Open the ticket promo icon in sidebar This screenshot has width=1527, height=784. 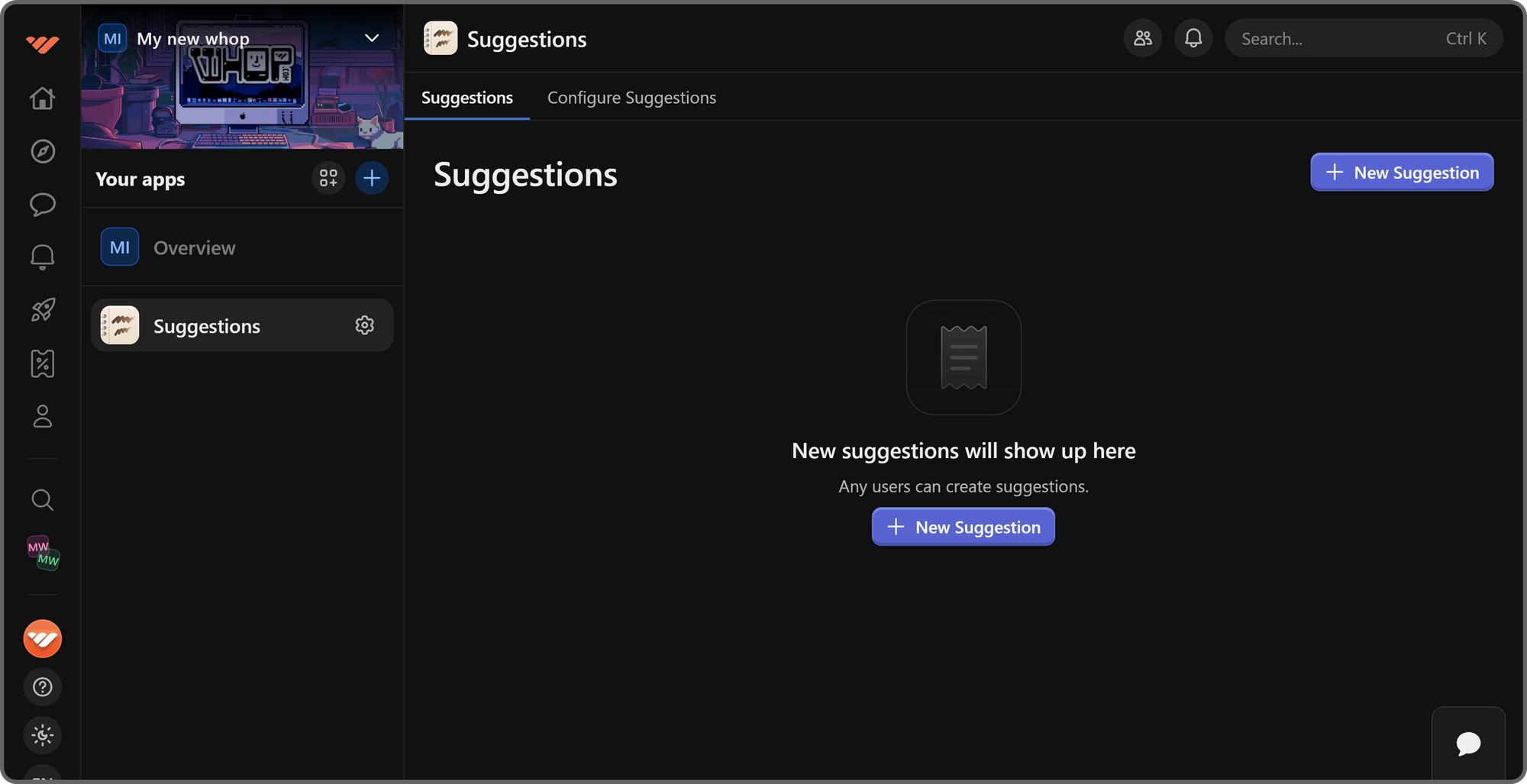(43, 363)
